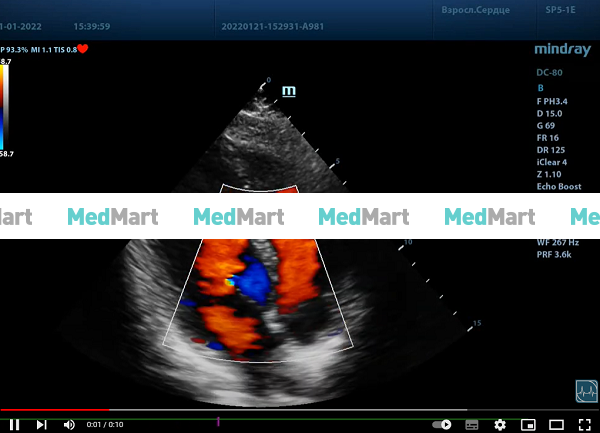Click the red video progress bar

pos(55,410)
